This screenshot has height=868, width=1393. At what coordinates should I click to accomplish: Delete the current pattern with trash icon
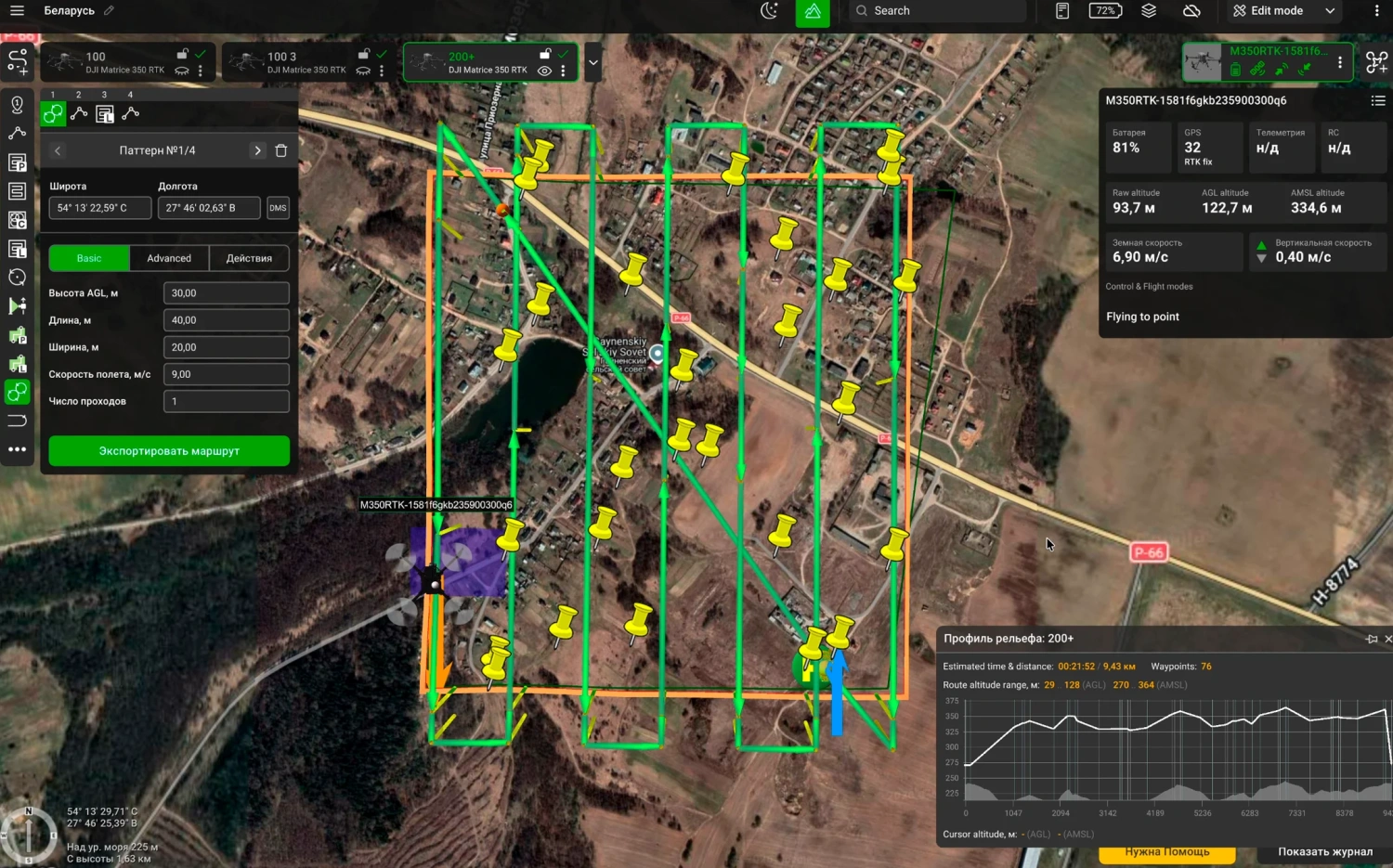281,150
